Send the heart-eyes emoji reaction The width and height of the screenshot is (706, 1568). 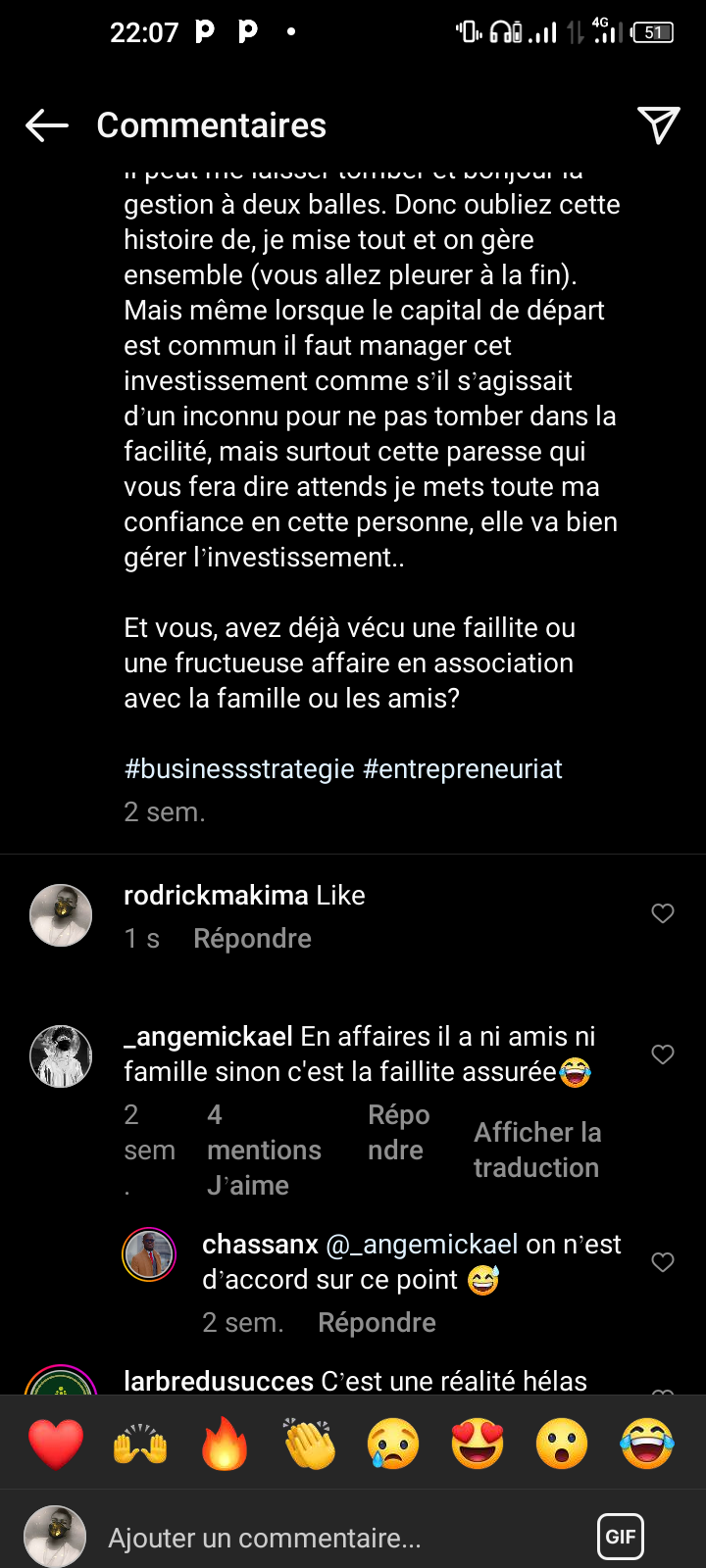[478, 1444]
